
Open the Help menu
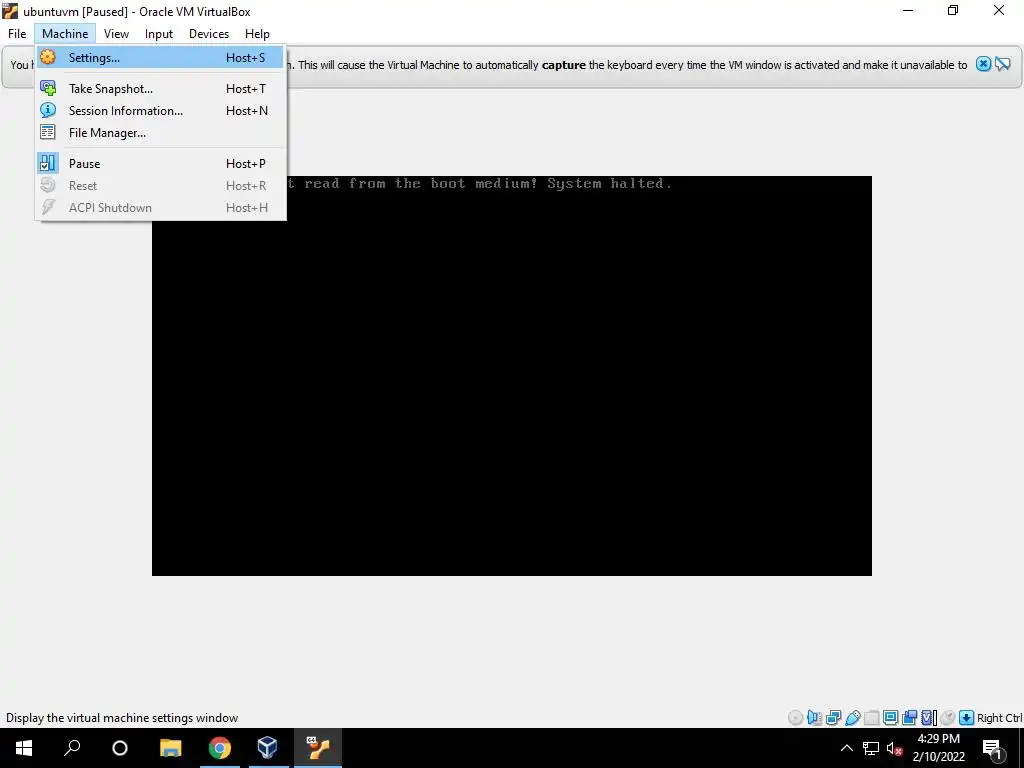pos(257,33)
